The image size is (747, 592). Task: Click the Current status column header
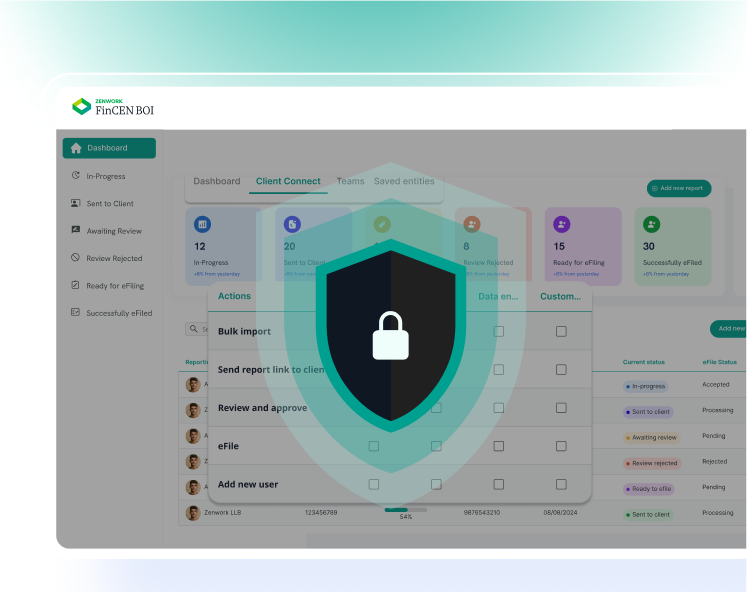(644, 362)
